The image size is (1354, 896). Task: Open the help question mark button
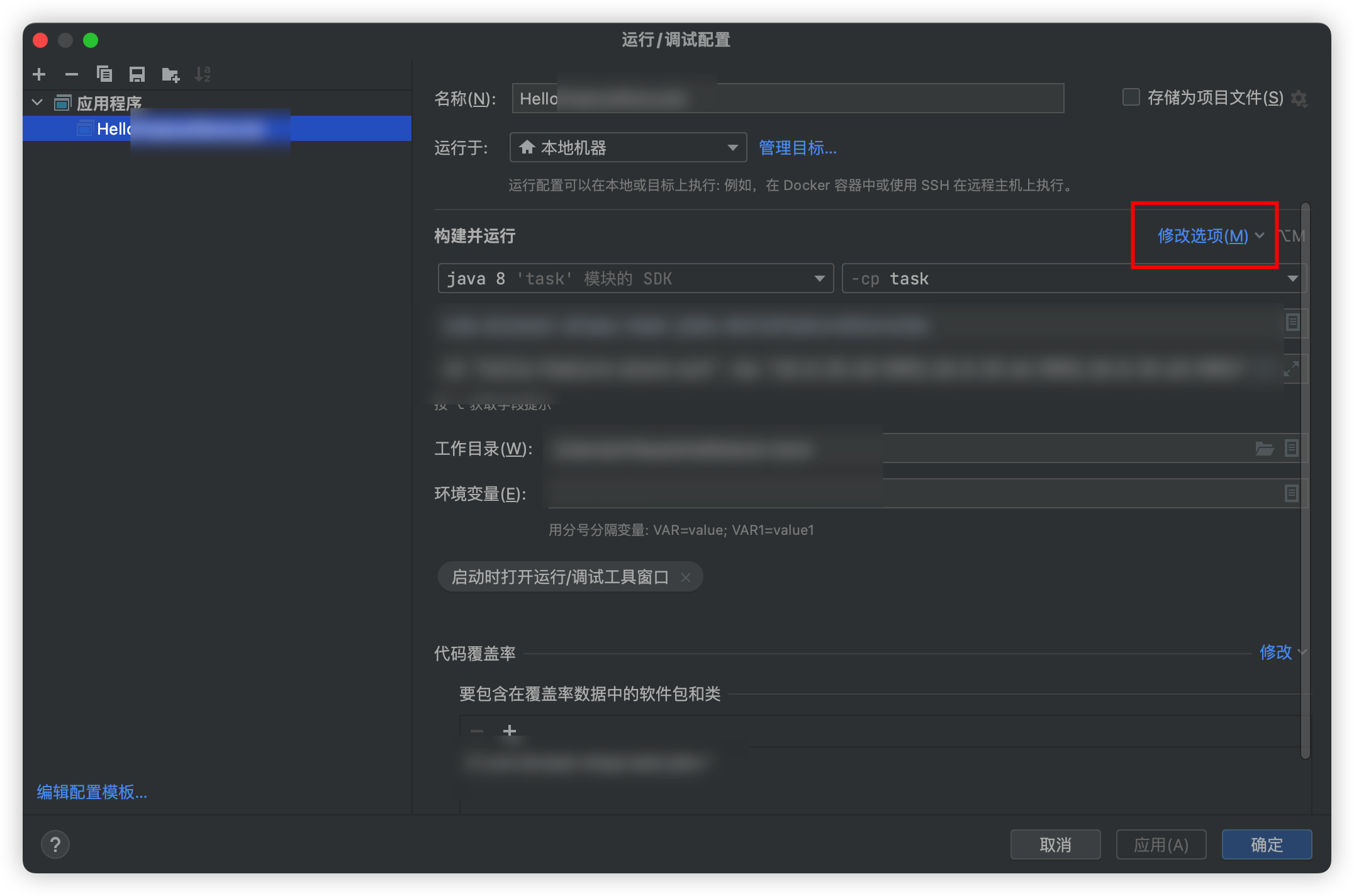(x=55, y=844)
